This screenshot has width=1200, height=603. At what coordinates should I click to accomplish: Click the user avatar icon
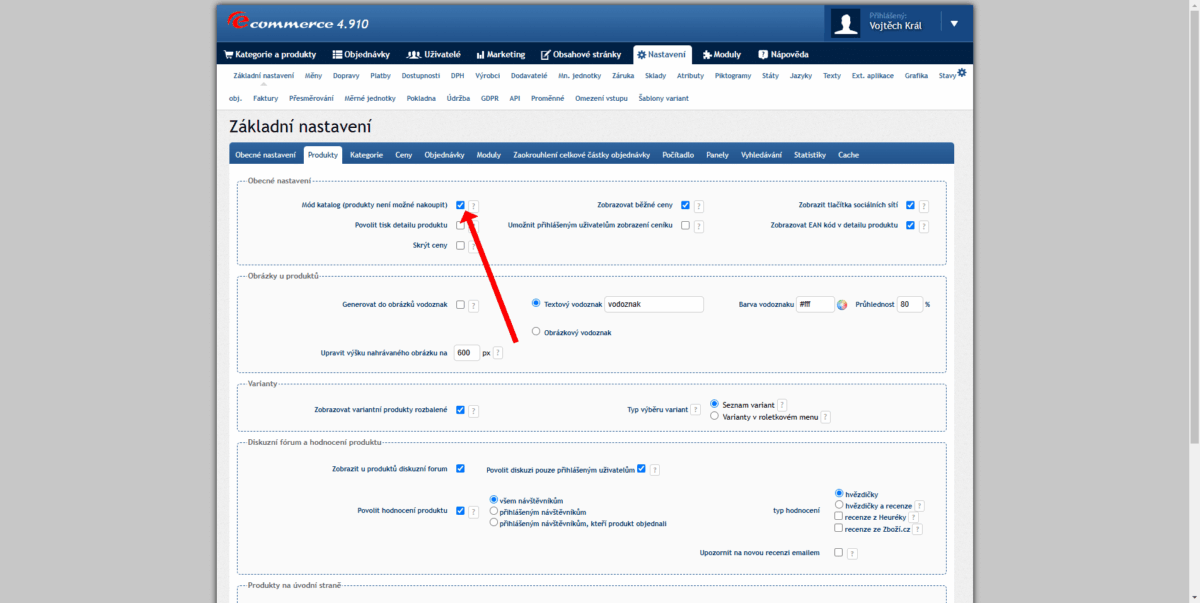(846, 23)
